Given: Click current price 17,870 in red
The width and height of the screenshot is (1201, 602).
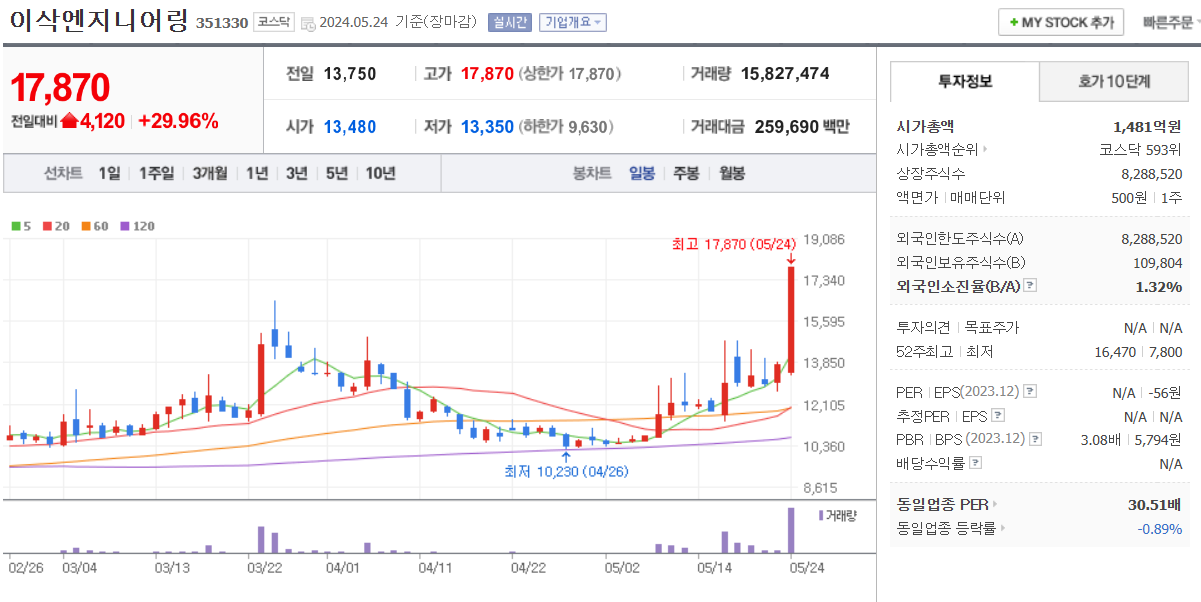Looking at the screenshot, I should [x=60, y=88].
